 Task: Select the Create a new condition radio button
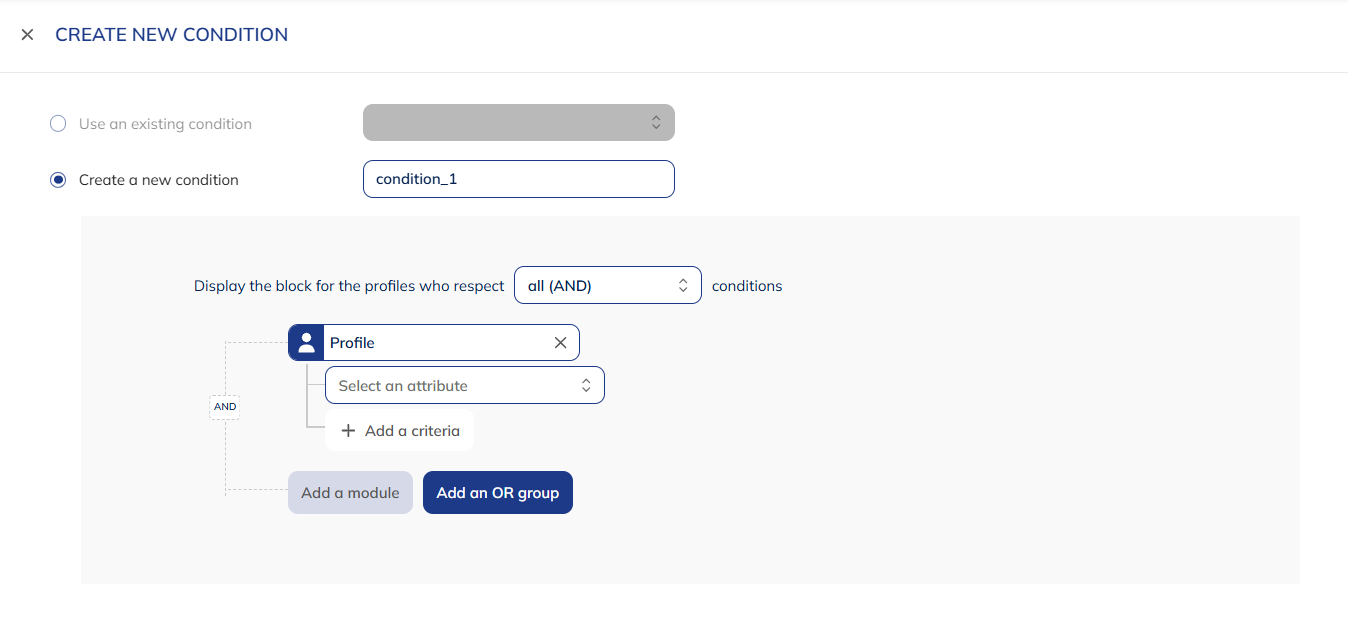pyautogui.click(x=57, y=179)
